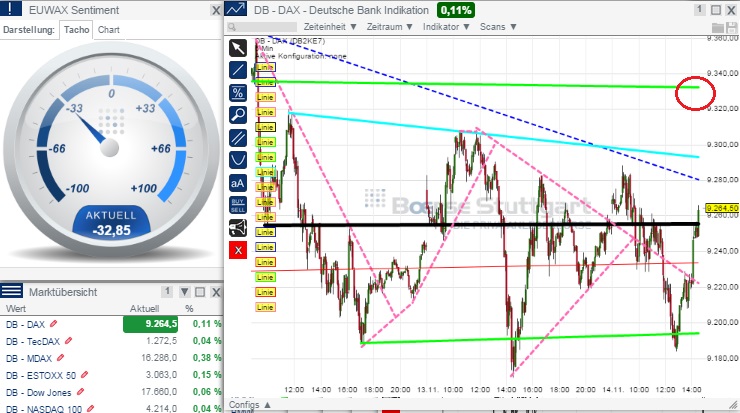
Task: Sort by the % column header
Action: coord(189,309)
